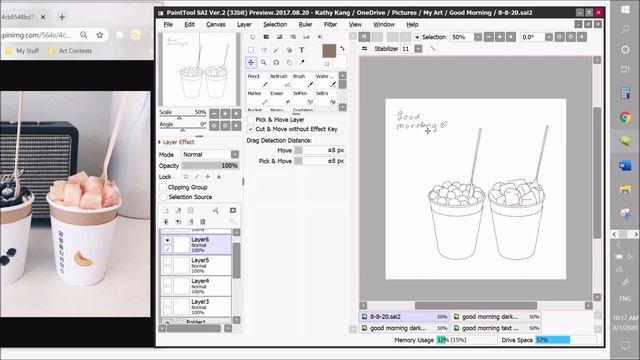
Task: Choose the AirBrush tool
Action: [x=280, y=80]
